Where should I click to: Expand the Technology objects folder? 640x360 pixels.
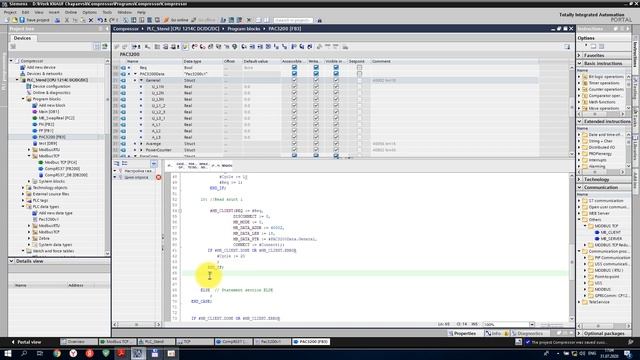[x=23, y=188]
